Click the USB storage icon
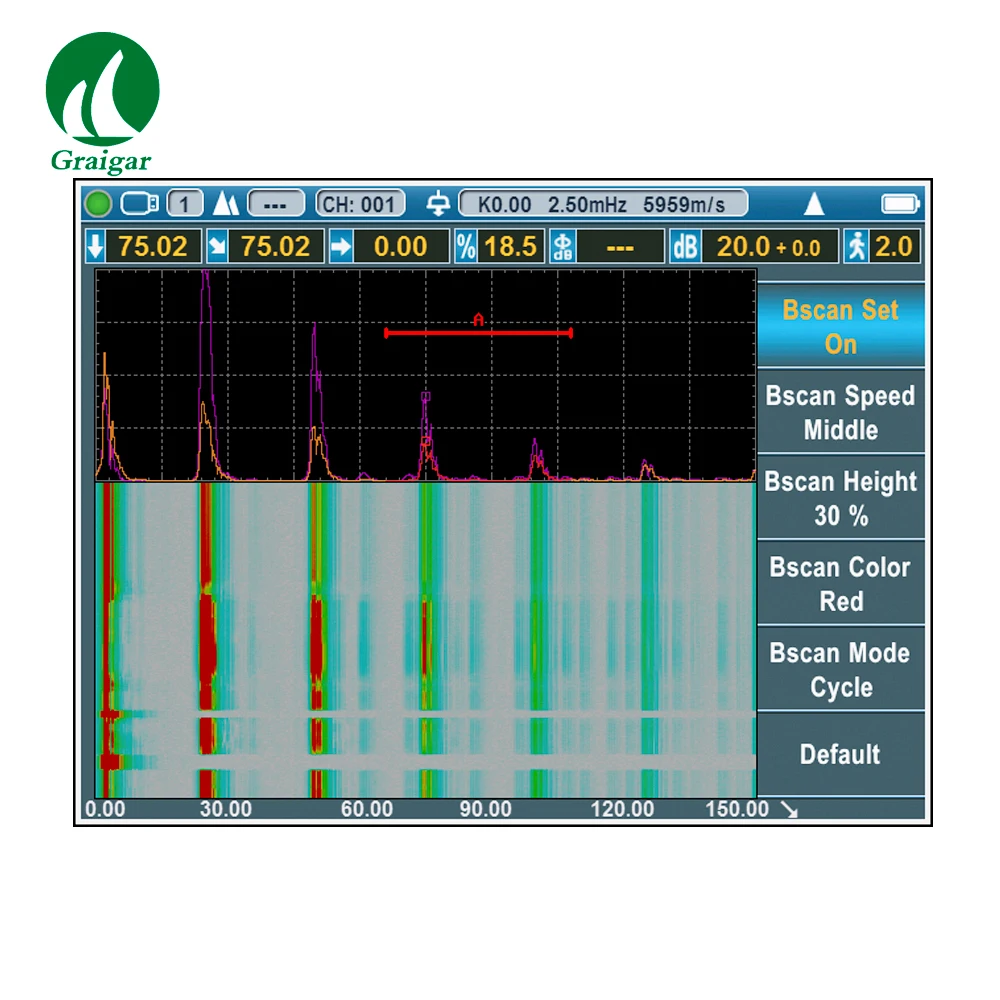This screenshot has height=1000, width=1000. (x=140, y=204)
